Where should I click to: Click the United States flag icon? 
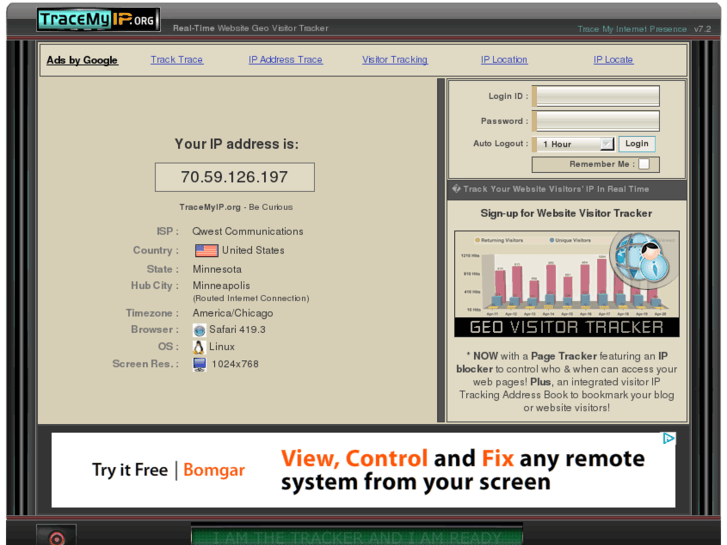click(x=206, y=250)
